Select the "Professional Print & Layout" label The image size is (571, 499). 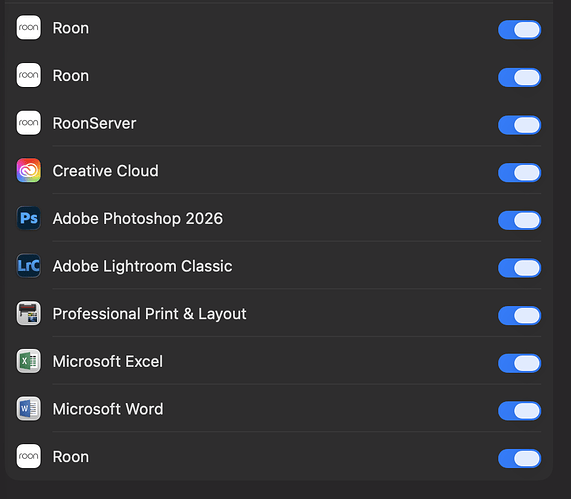[x=150, y=314]
